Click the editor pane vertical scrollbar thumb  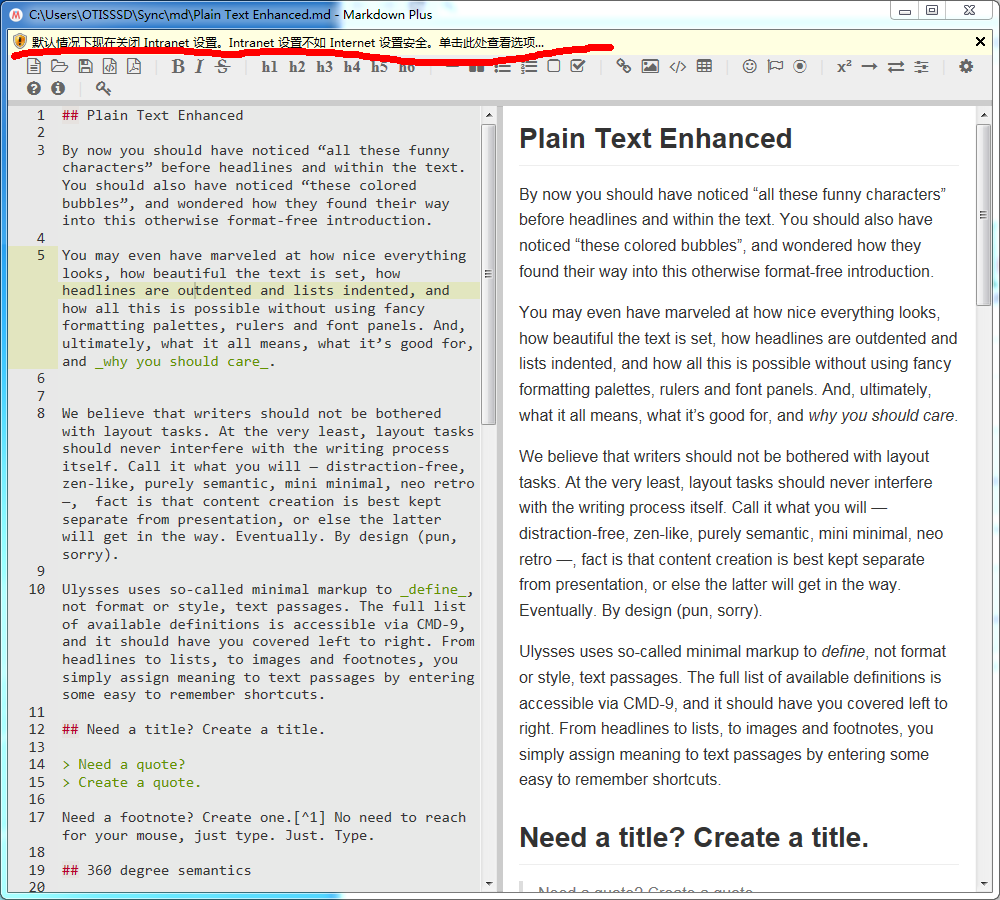point(489,270)
